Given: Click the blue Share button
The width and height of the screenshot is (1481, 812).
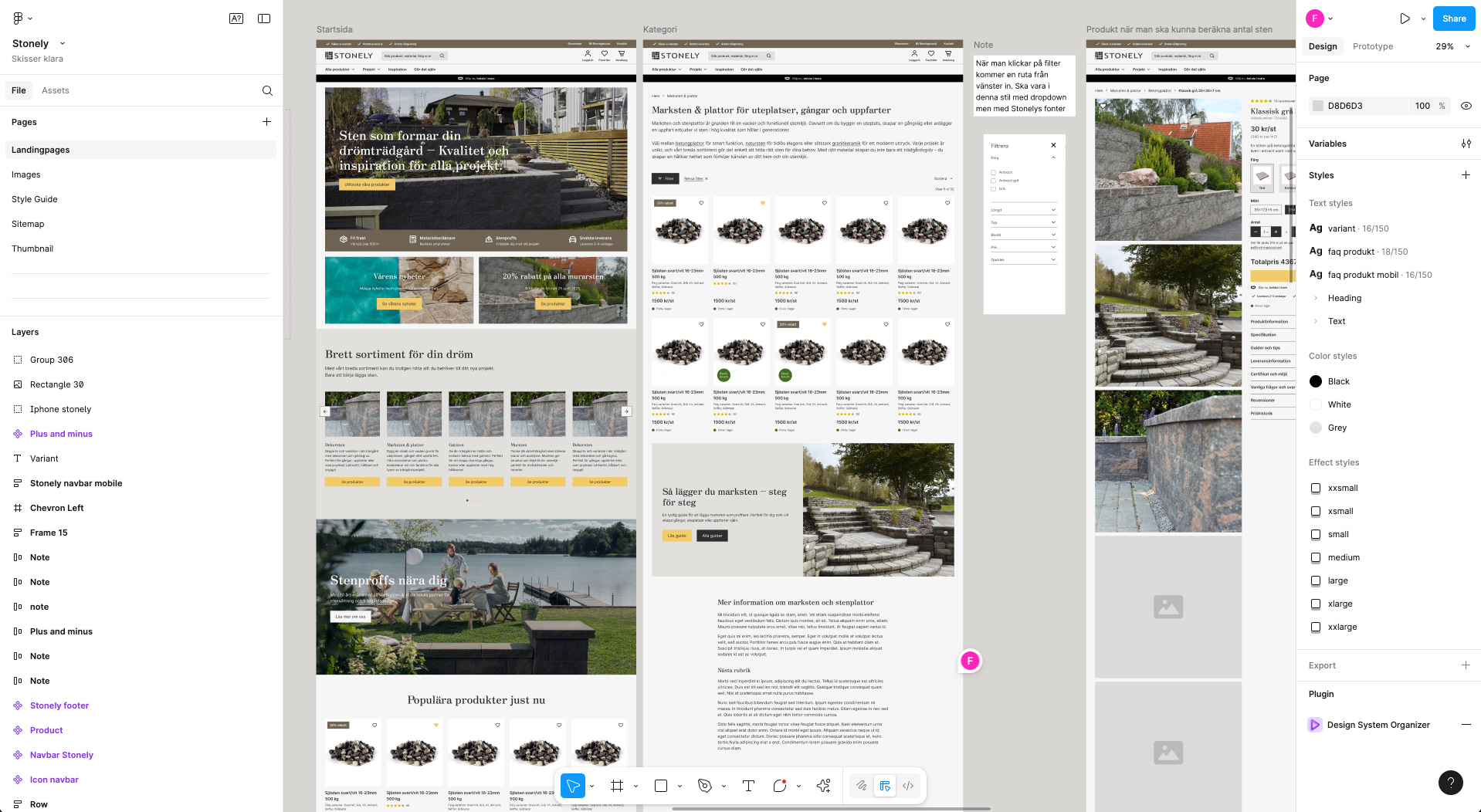Looking at the screenshot, I should [x=1453, y=19].
